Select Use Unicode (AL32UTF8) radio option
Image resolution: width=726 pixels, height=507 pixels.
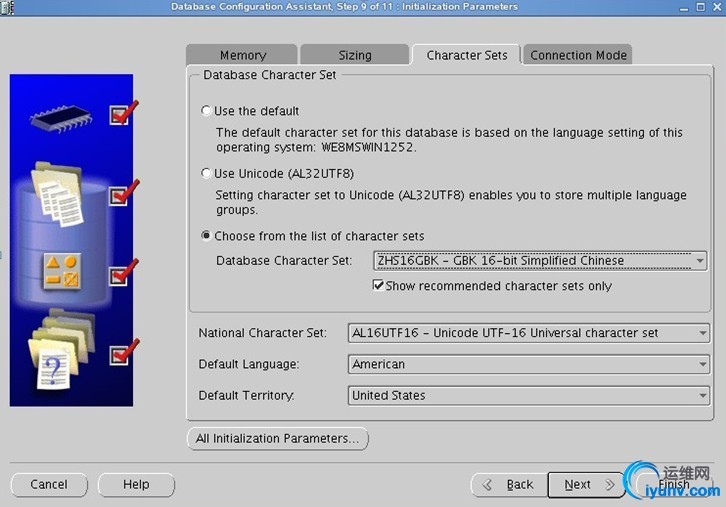(x=206, y=174)
